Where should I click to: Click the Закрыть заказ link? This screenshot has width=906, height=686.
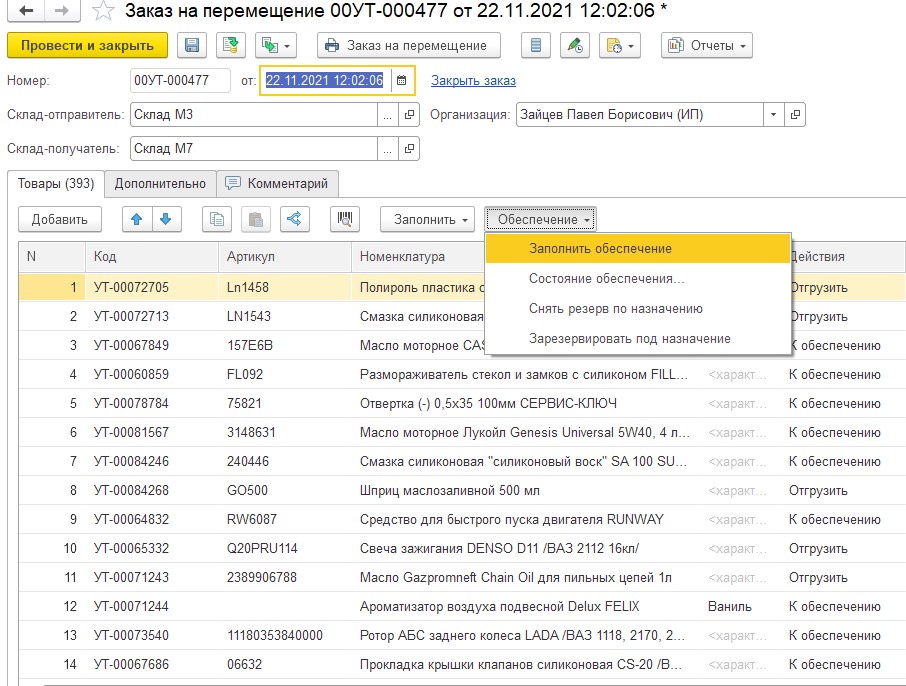click(473, 81)
